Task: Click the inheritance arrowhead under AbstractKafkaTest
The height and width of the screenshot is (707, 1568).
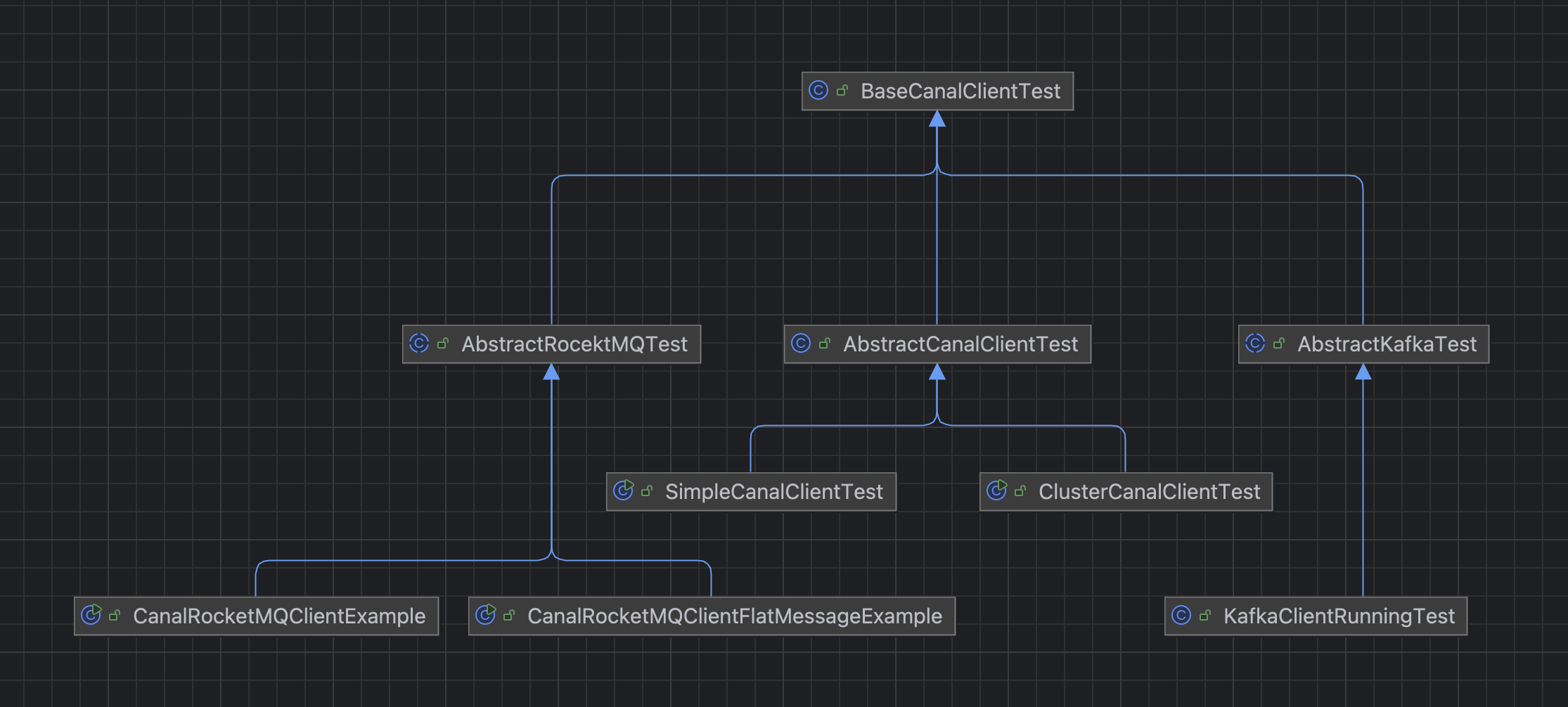Action: point(1363,372)
